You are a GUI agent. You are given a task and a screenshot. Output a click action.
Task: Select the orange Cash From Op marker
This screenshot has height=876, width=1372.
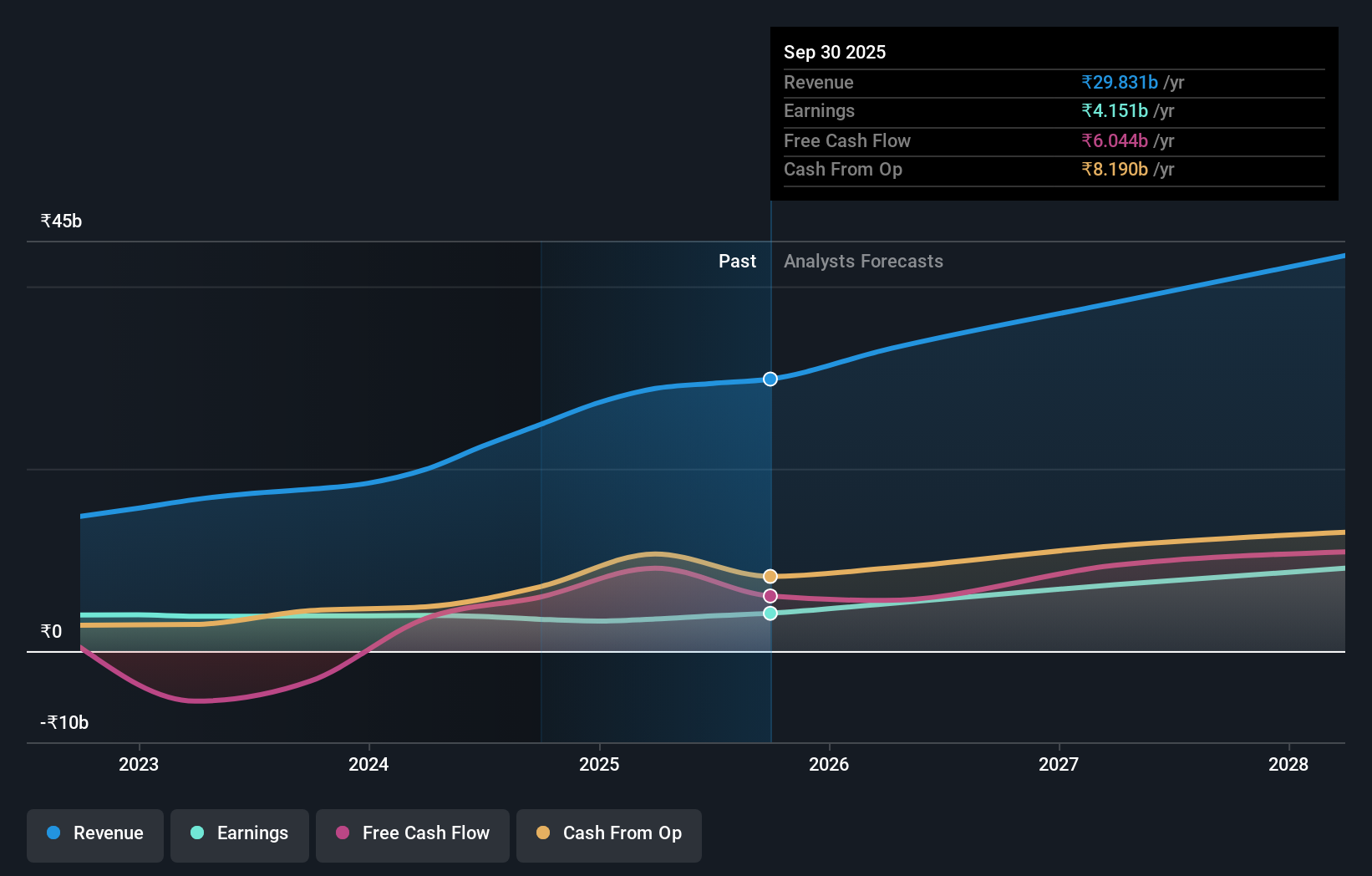(x=770, y=575)
